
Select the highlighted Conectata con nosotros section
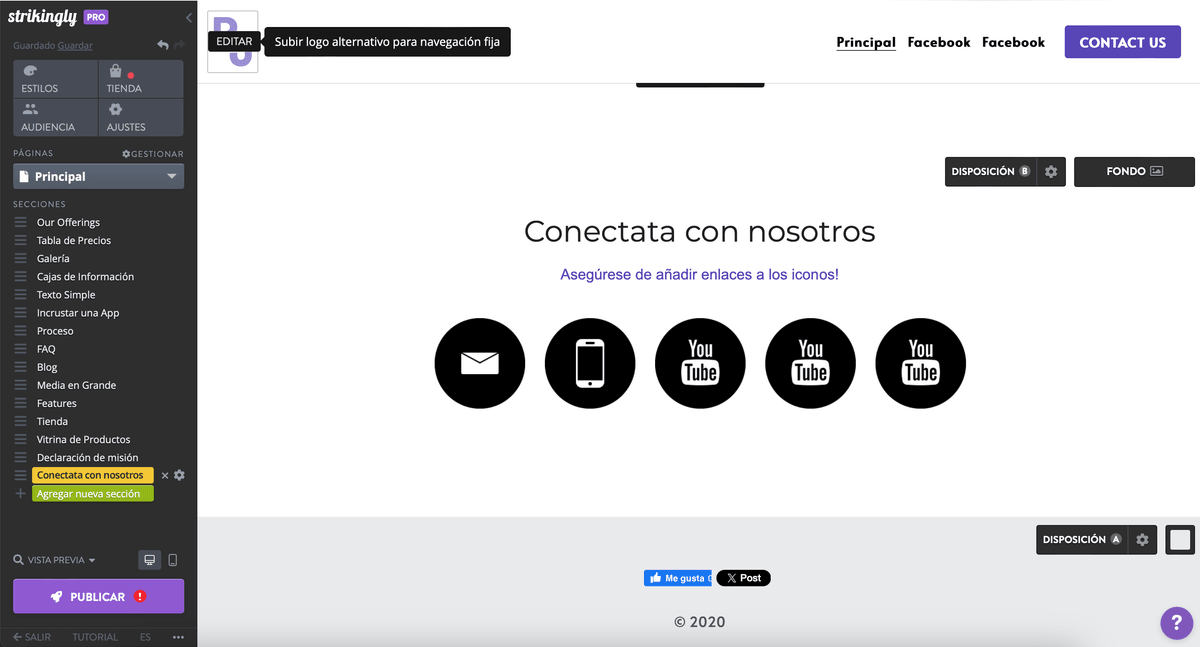click(x=93, y=476)
